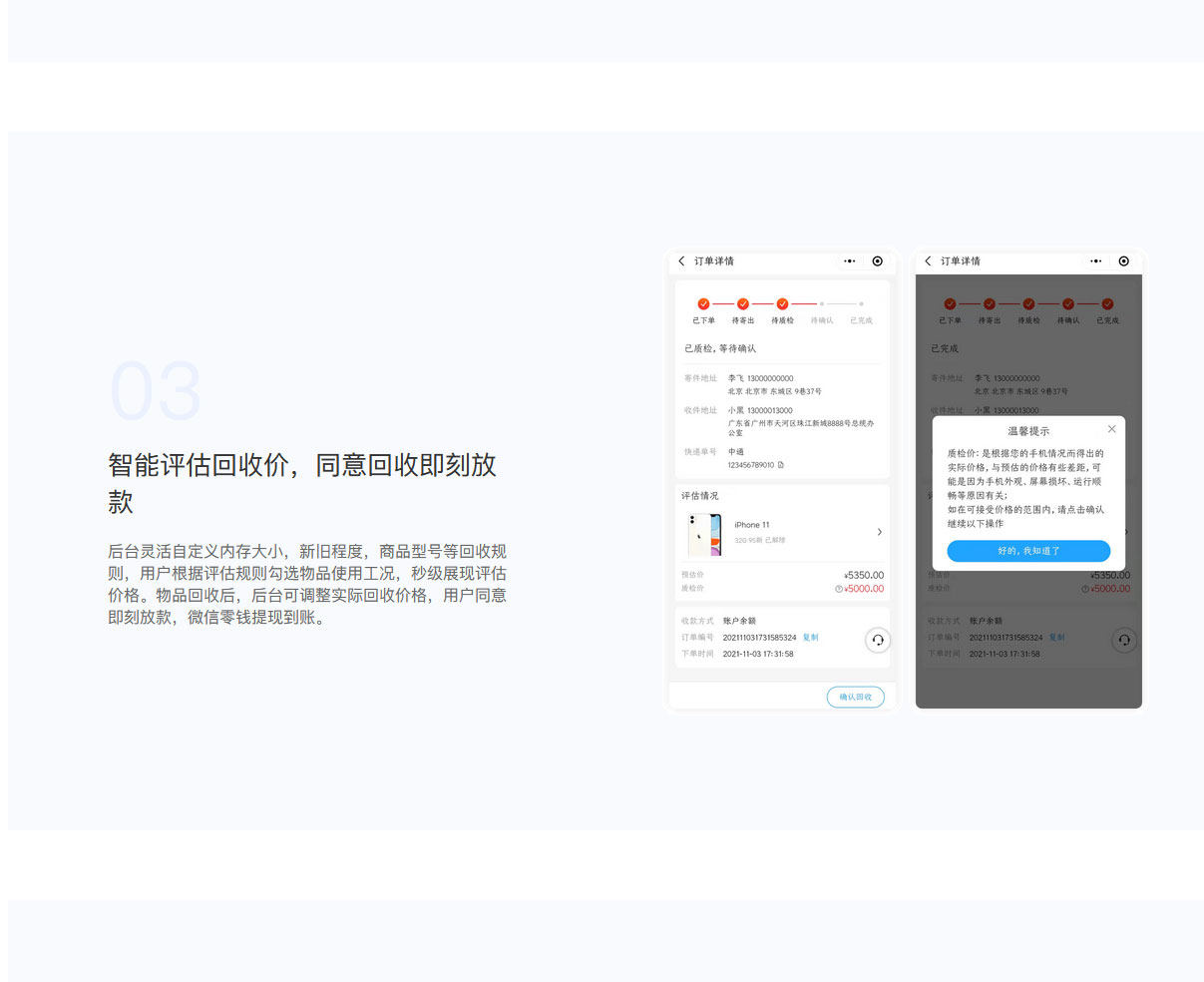Tap mini-program close circle in left phone
1204x982 pixels.
(878, 261)
